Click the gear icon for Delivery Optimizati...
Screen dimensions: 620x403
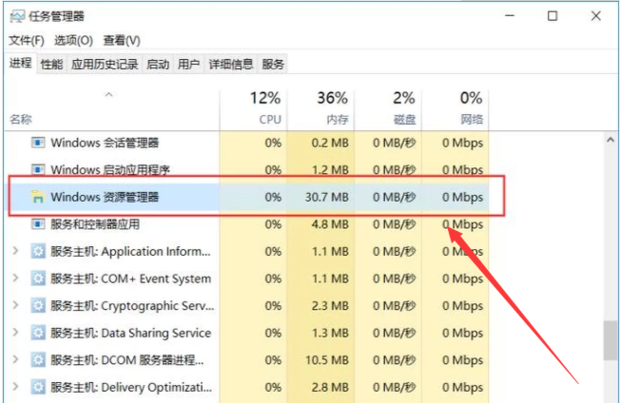tap(38, 387)
